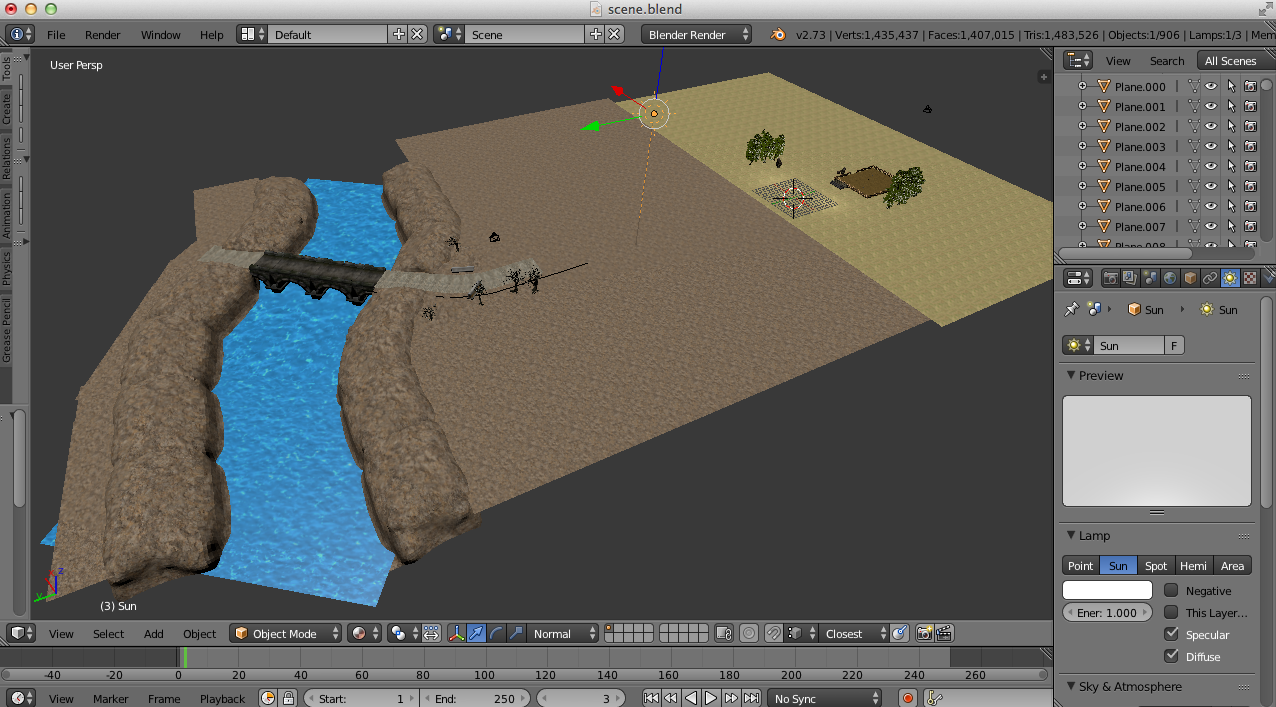Open the Blender Render engine dropdown
The height and width of the screenshot is (707, 1276).
pos(696,34)
